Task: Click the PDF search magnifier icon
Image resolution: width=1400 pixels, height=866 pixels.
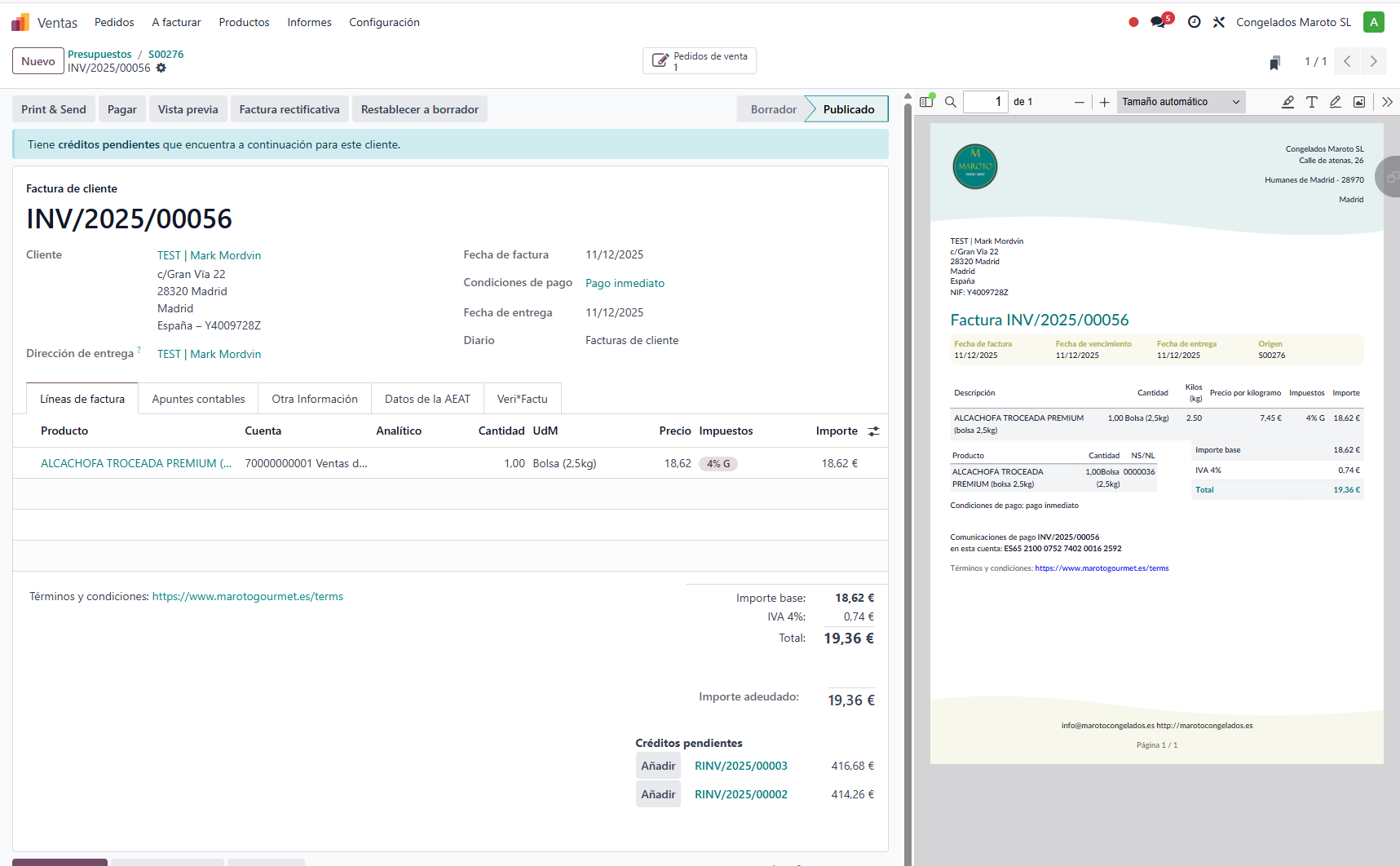Action: tap(950, 102)
